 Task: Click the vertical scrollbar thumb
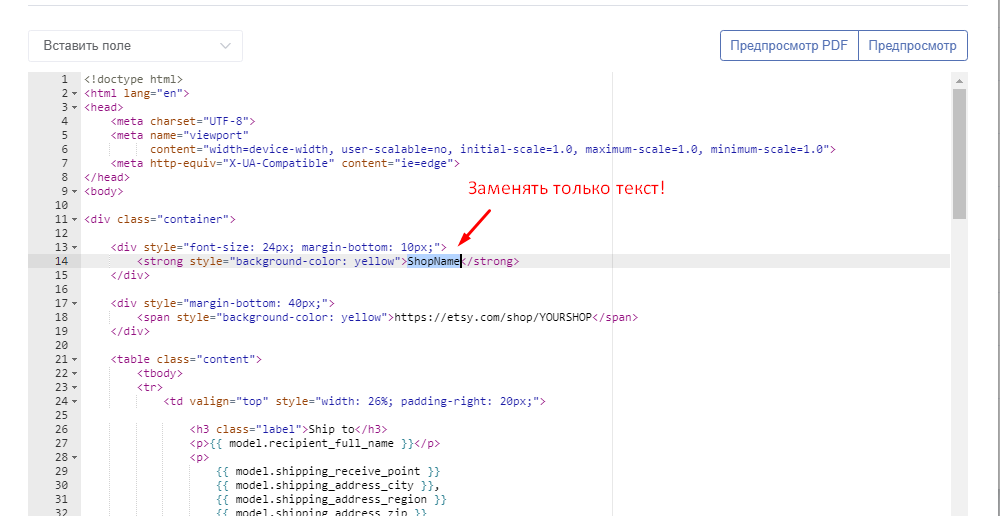click(x=959, y=153)
